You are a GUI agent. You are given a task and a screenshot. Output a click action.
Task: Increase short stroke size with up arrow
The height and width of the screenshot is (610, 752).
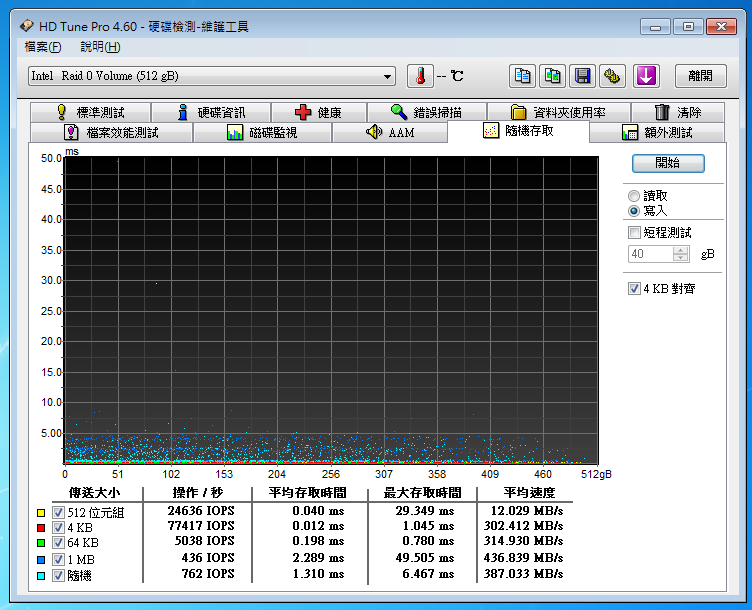[681, 250]
